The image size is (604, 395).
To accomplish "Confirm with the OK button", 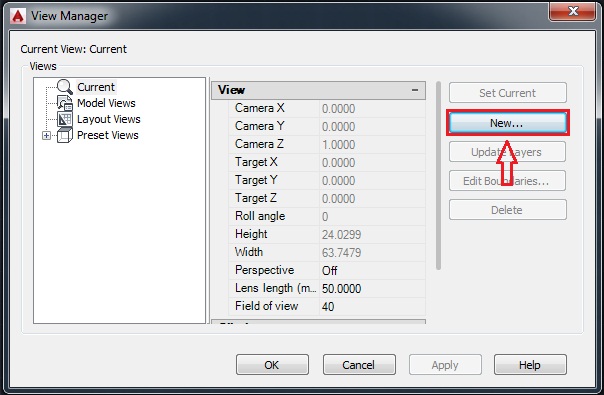I will pos(272,365).
